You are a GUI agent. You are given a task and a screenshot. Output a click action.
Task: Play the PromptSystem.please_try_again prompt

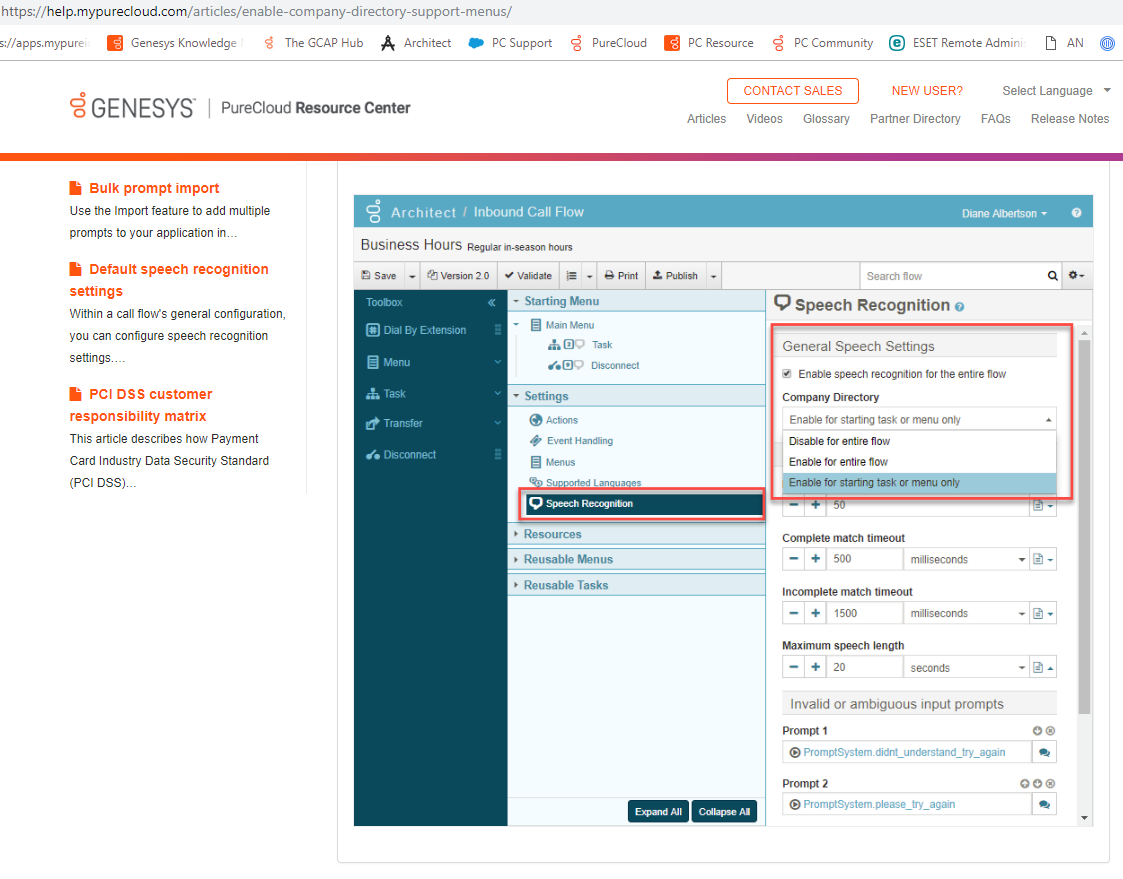pyautogui.click(x=794, y=804)
